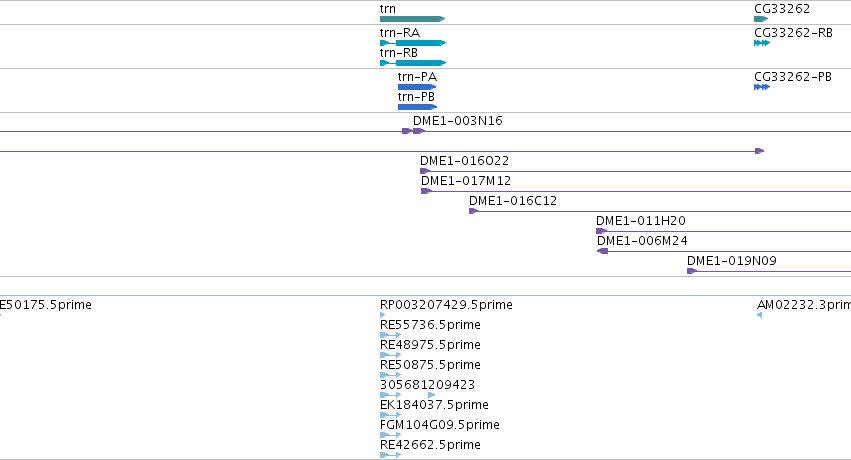
Task: Click the CG33262 gene glyph
Action: [x=761, y=19]
